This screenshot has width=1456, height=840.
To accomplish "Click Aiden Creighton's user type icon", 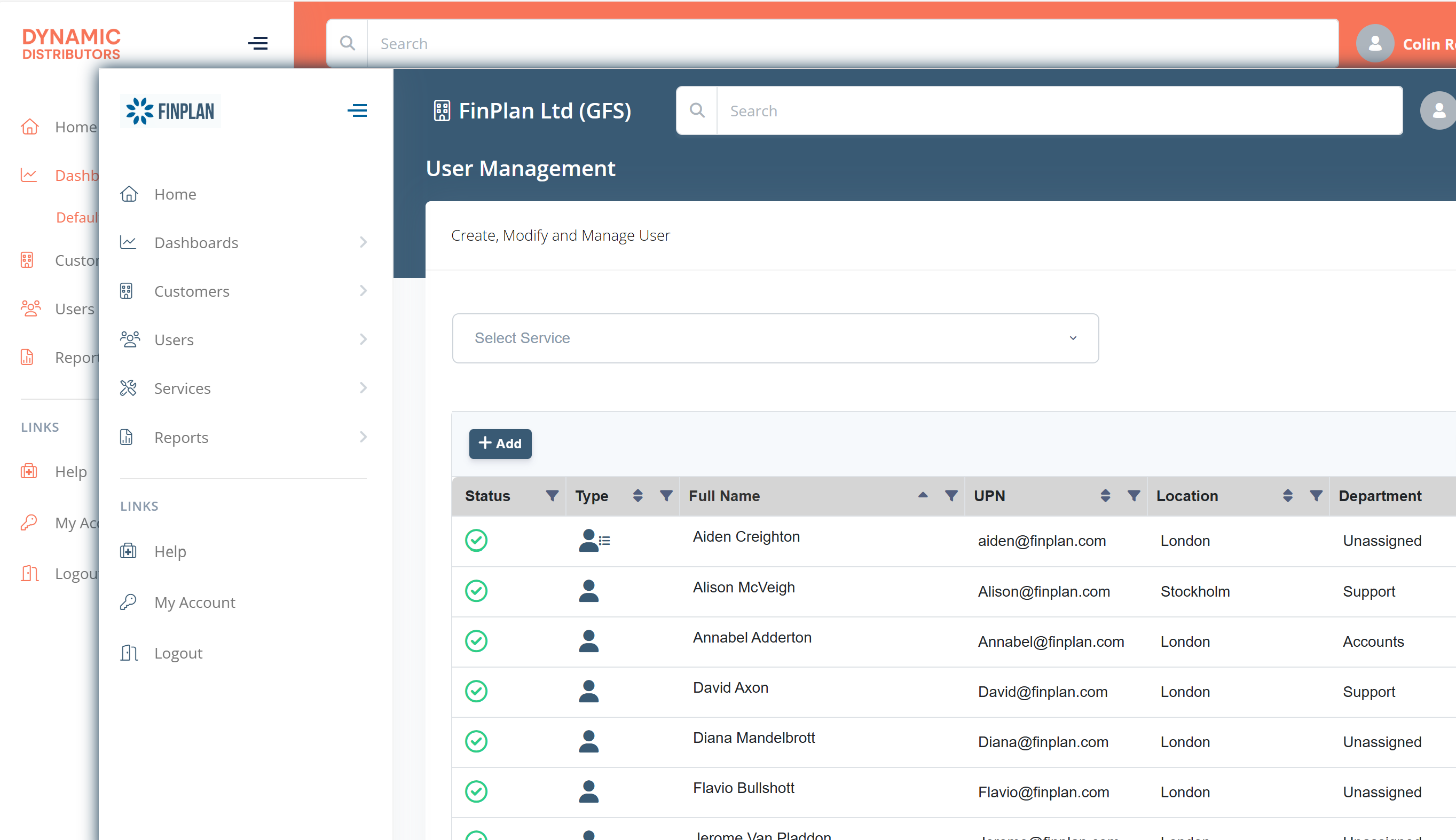I will click(x=594, y=541).
